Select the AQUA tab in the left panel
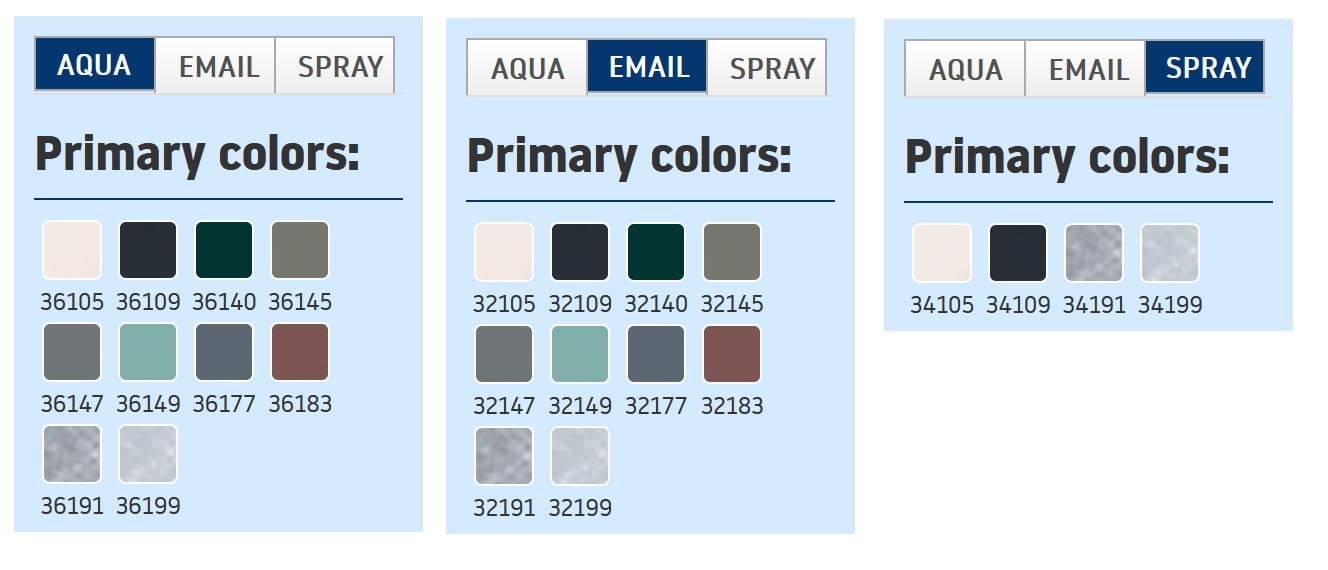 [95, 65]
